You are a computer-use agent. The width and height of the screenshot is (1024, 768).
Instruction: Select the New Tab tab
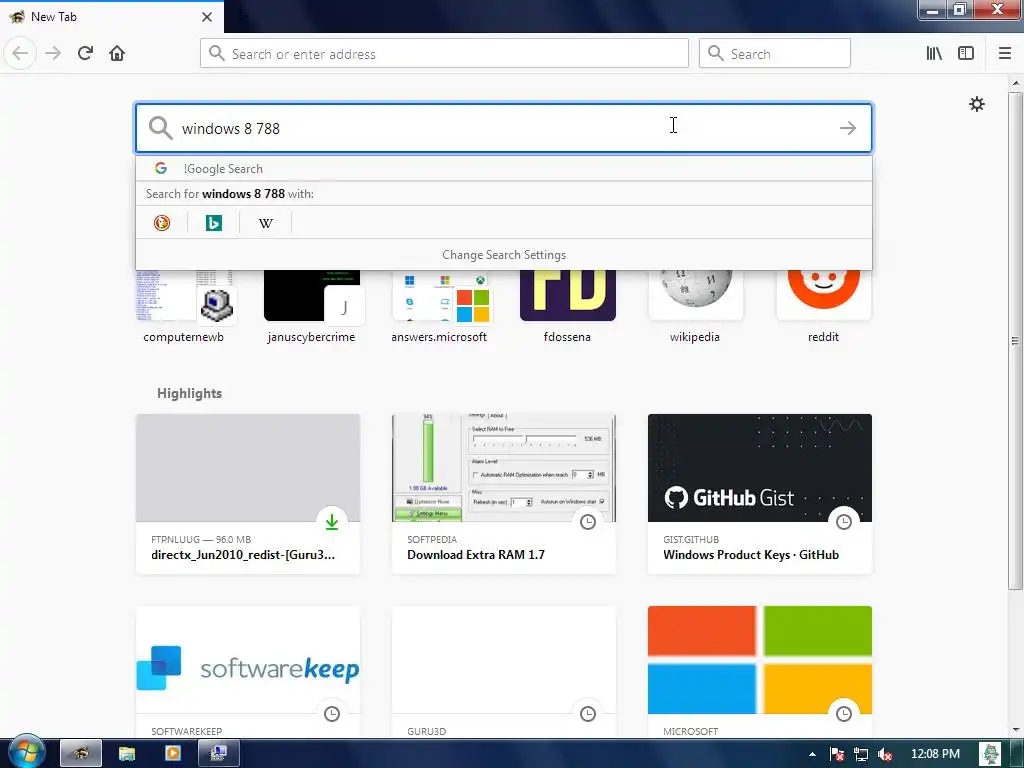pyautogui.click(x=111, y=17)
